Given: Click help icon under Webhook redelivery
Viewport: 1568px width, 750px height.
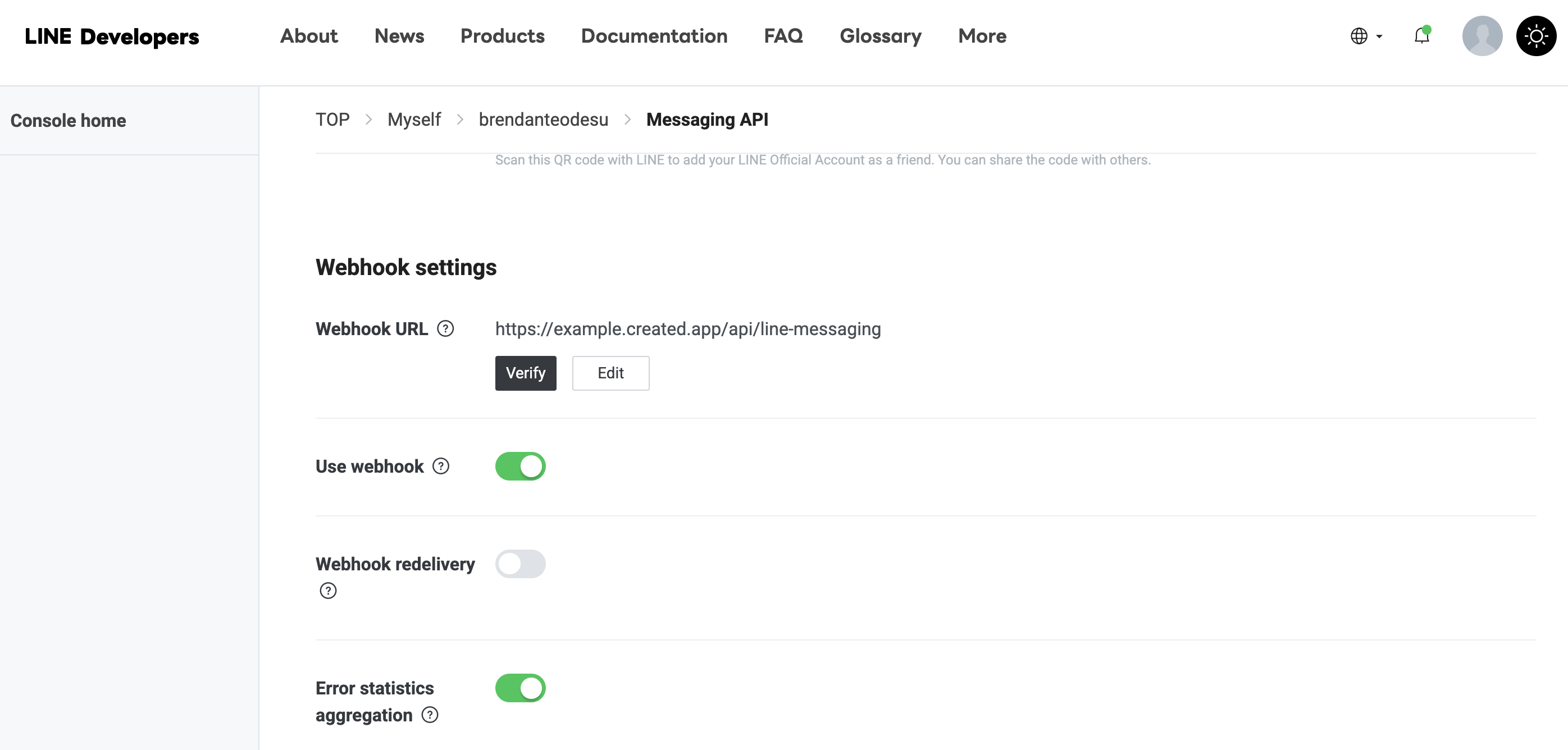Looking at the screenshot, I should pos(328,590).
